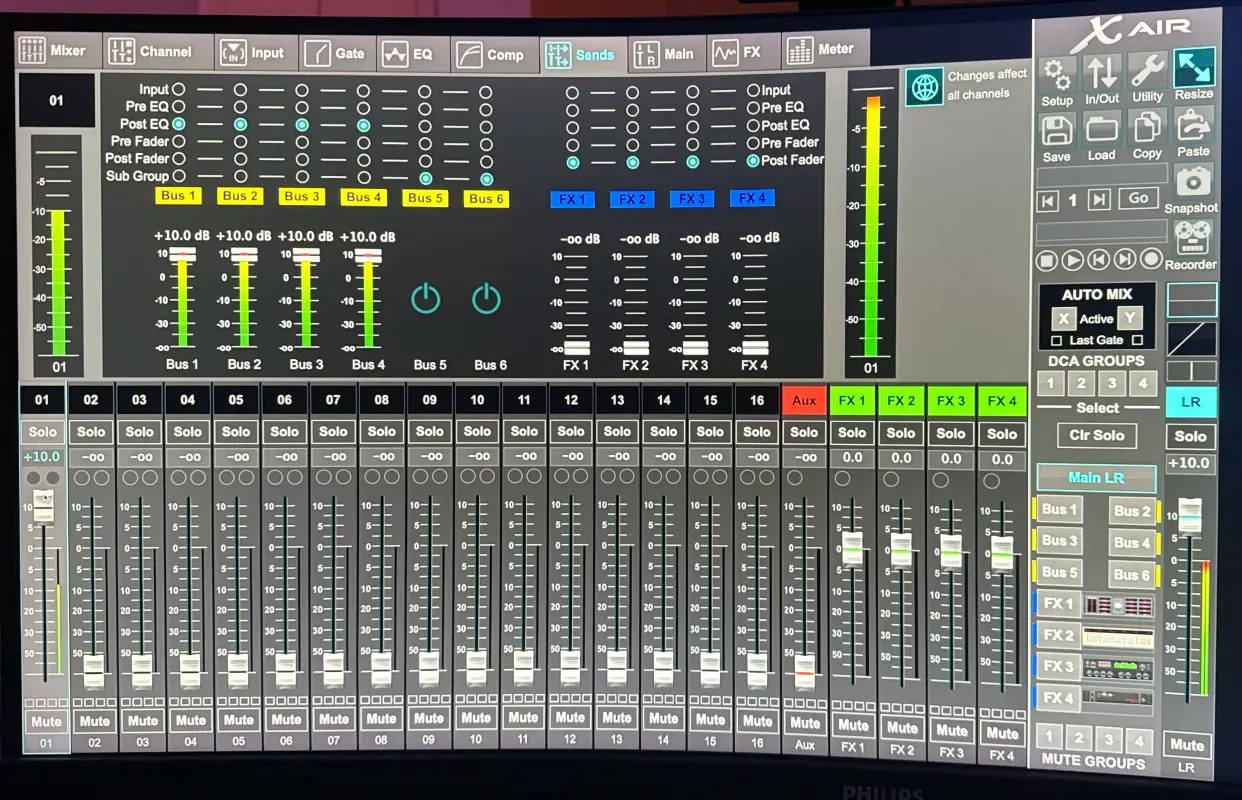Select channel 12 strip header
The height and width of the screenshot is (800, 1242).
tap(571, 400)
